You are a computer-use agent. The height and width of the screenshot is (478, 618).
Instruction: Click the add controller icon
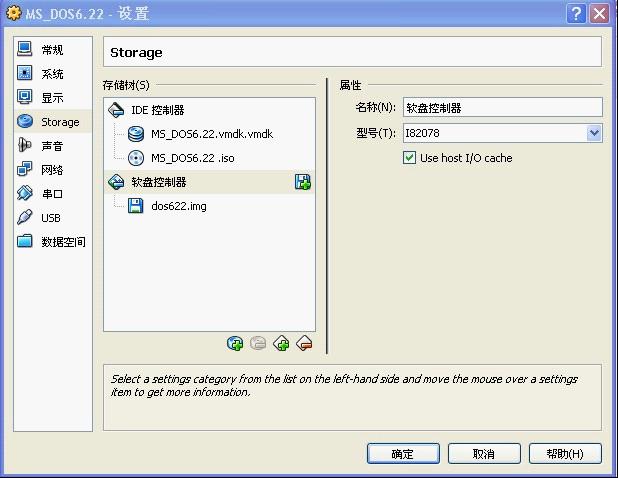(x=281, y=344)
